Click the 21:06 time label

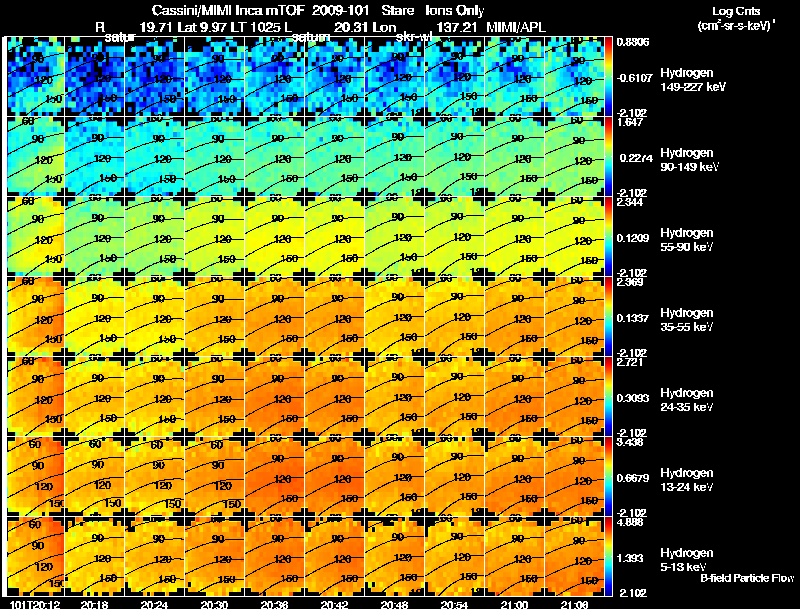(574, 604)
